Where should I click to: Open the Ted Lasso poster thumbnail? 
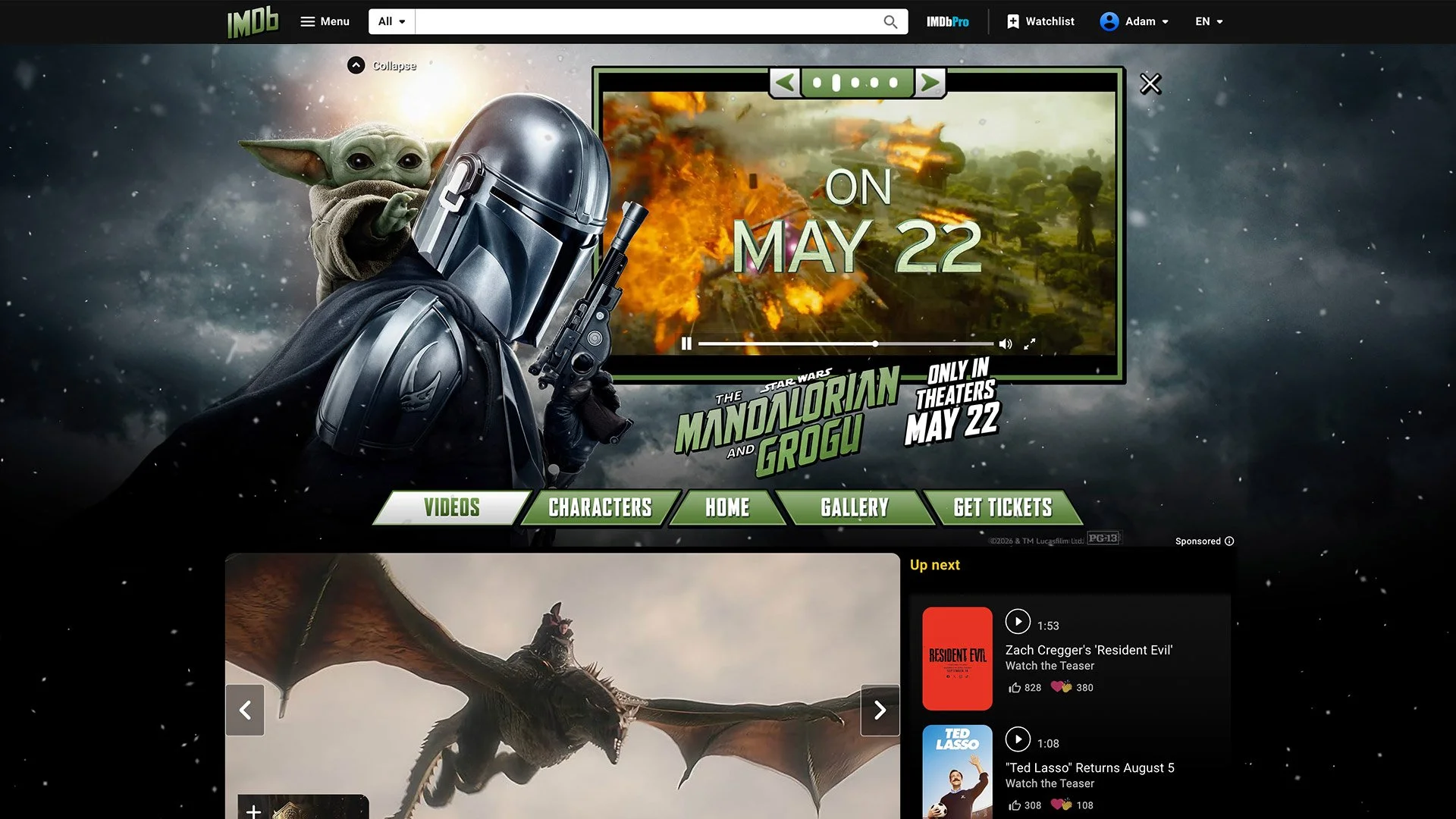(x=957, y=772)
